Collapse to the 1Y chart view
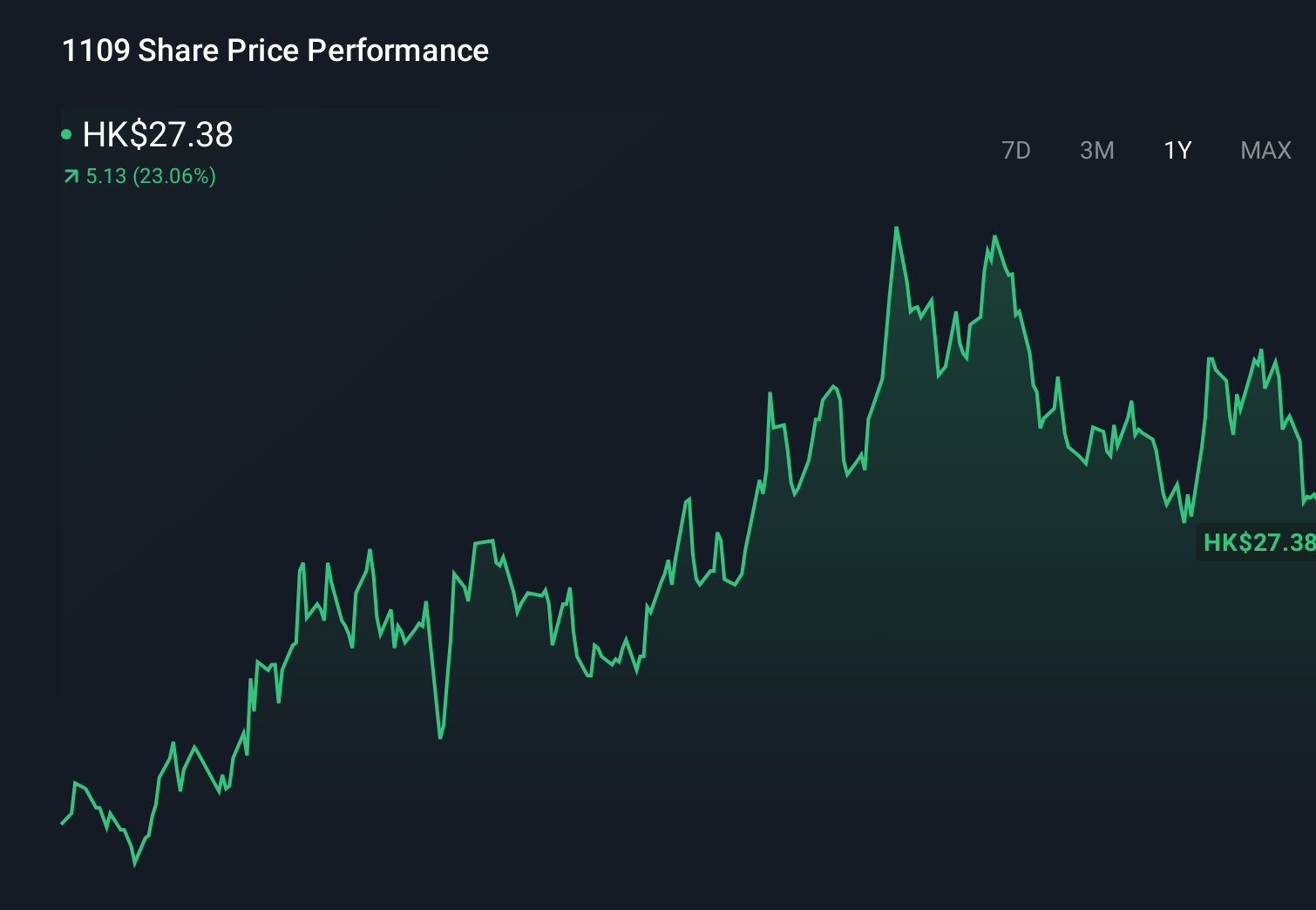Screen dimensions: 1316x910 point(1178,150)
